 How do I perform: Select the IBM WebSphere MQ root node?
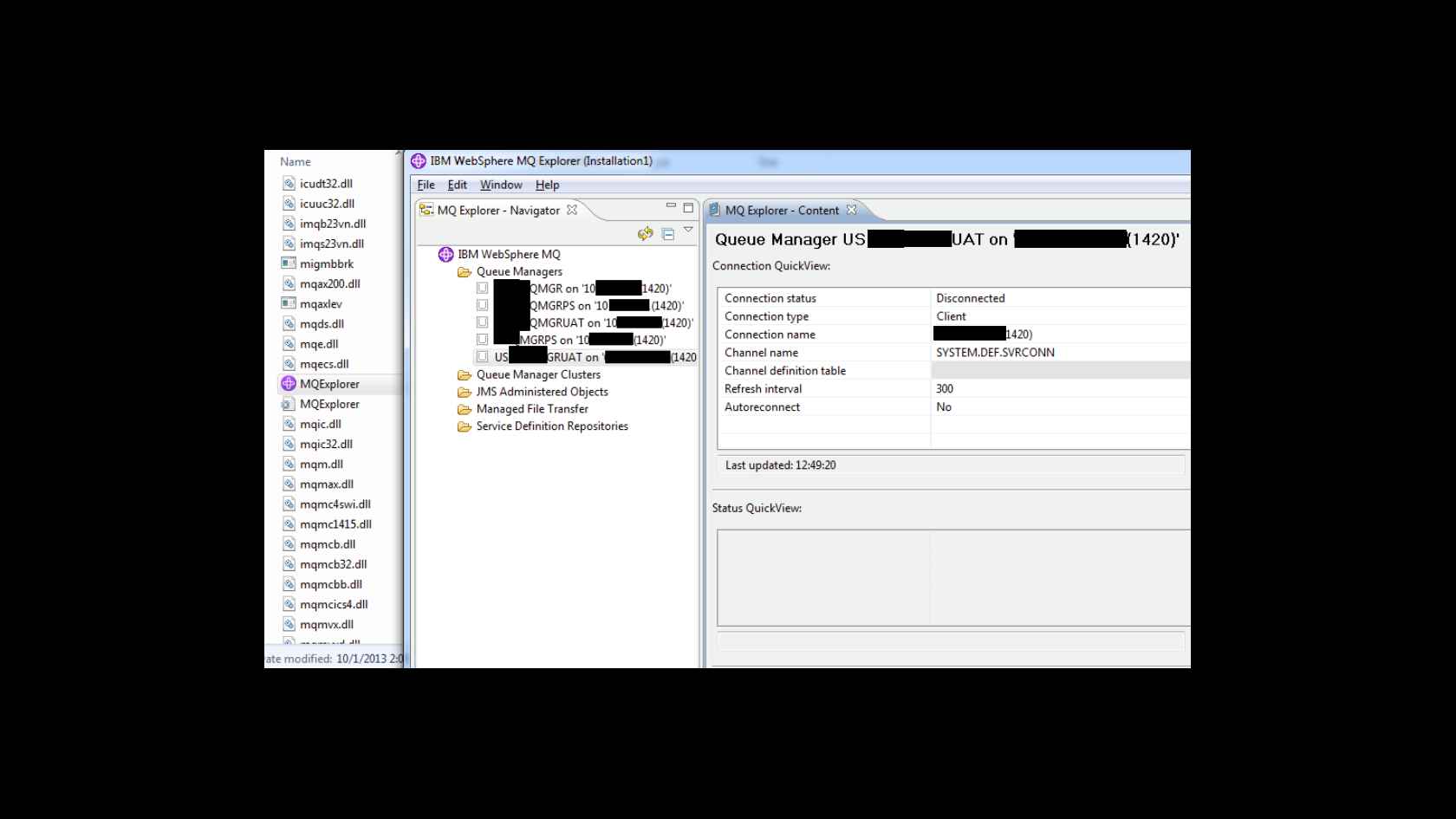tap(509, 255)
